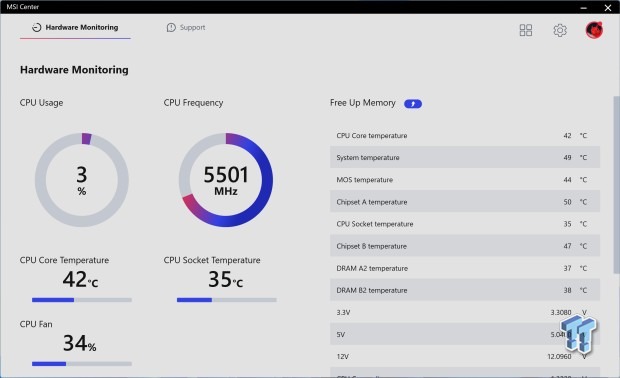Viewport: 620px width, 378px height.
Task: Minimize the MSI Center window
Action: [584, 8]
